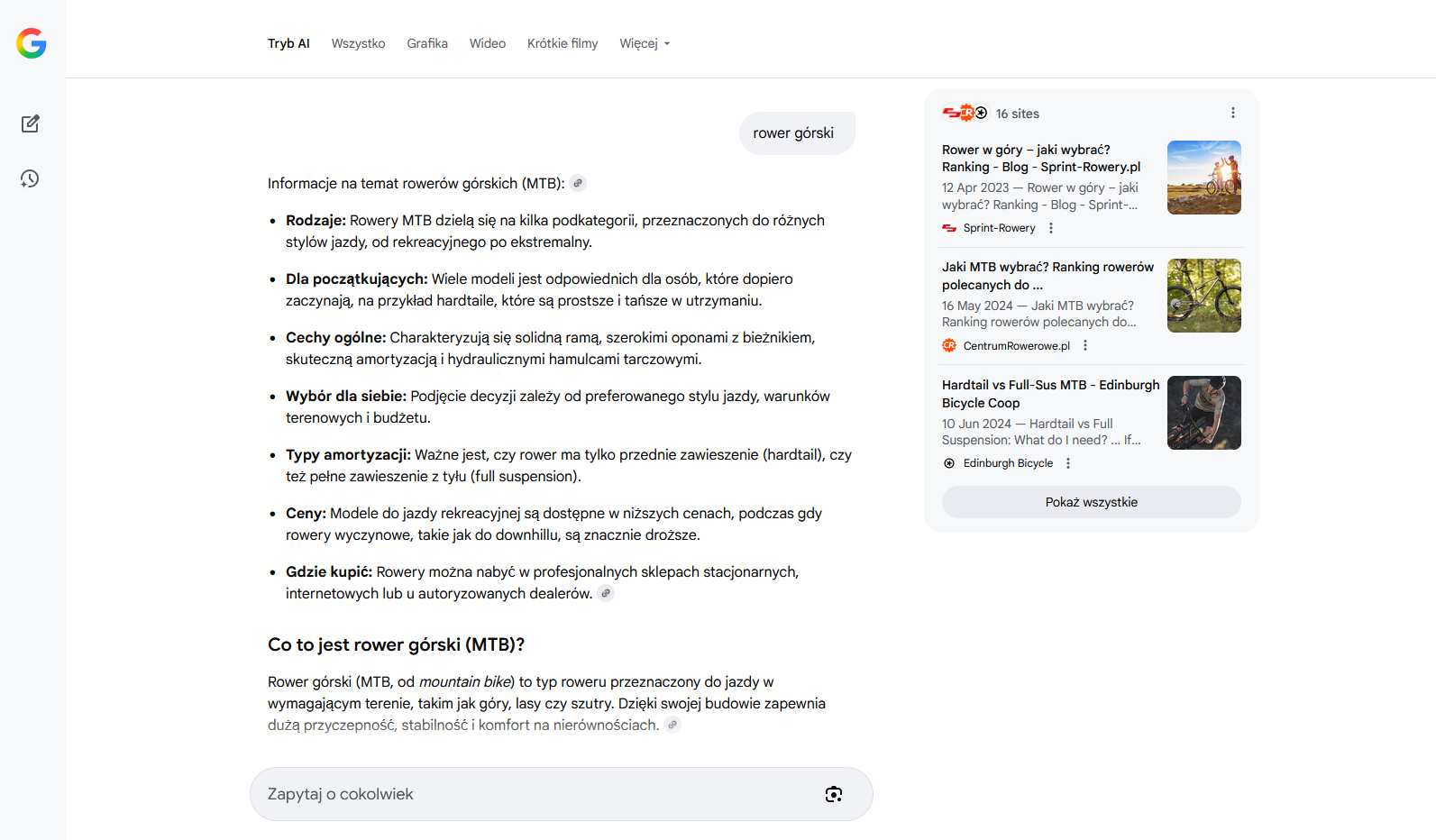Click the 'Edinburgh Bicycle' source name
The height and width of the screenshot is (840, 1436).
click(x=1008, y=463)
